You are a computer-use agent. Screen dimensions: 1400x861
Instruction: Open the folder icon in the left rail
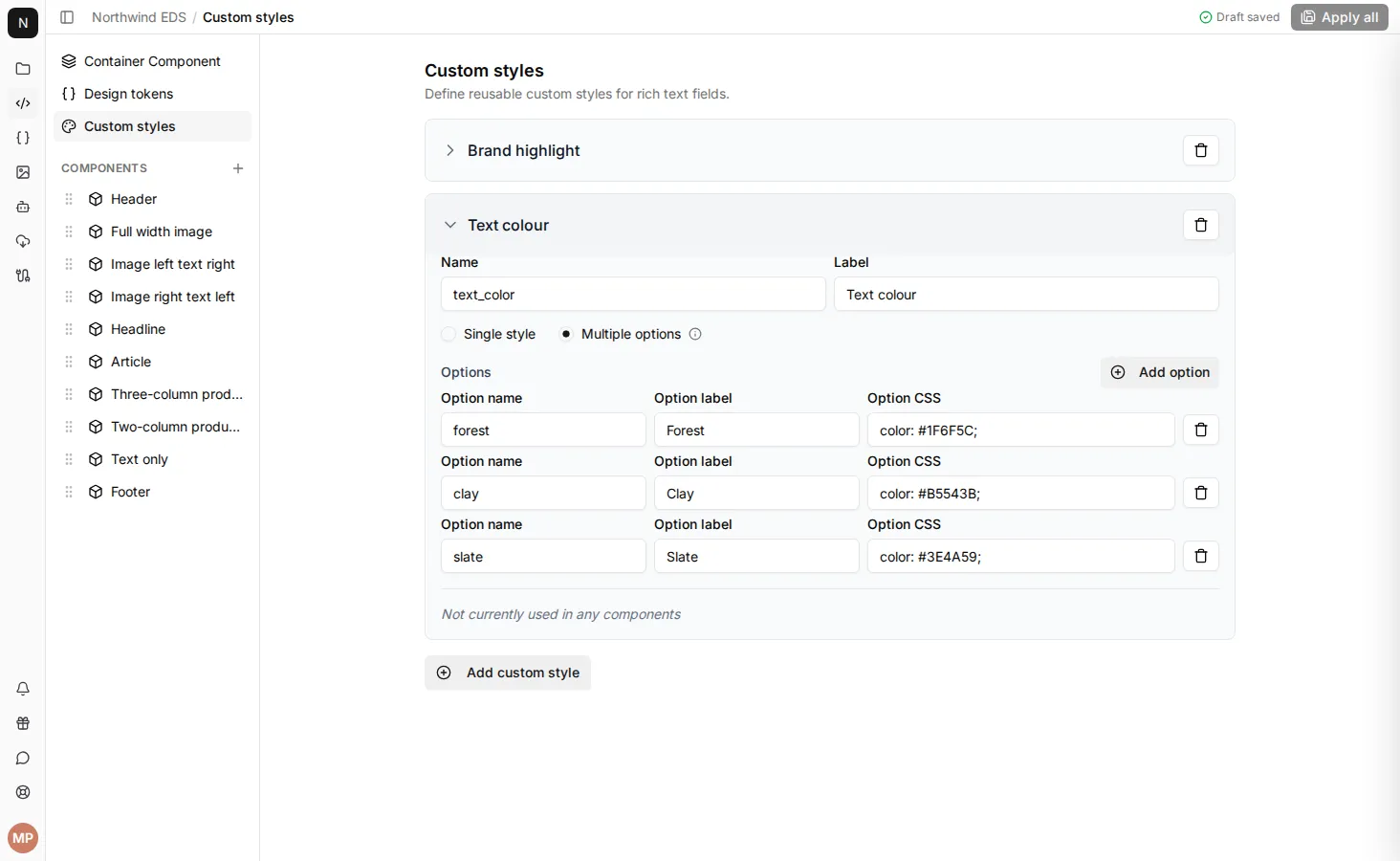(x=23, y=69)
